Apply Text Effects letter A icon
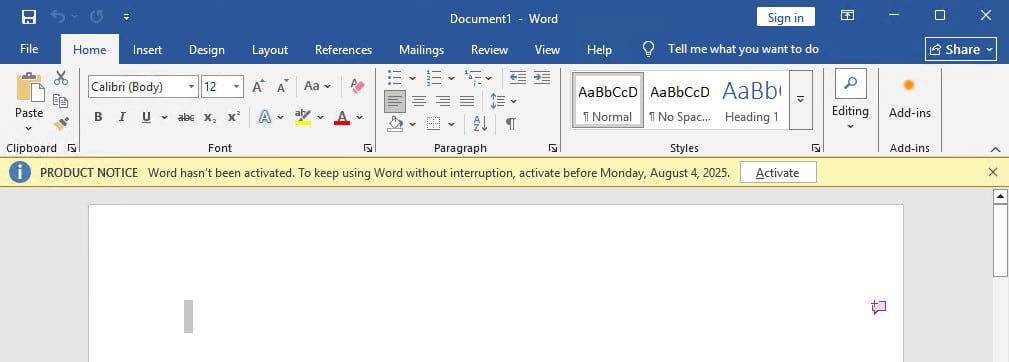This screenshot has height=362, width=1009. point(264,117)
